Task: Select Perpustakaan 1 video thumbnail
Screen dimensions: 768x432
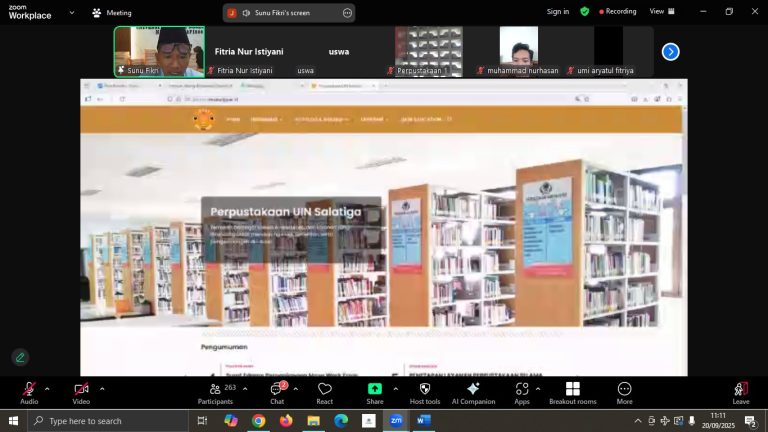Action: [429, 51]
